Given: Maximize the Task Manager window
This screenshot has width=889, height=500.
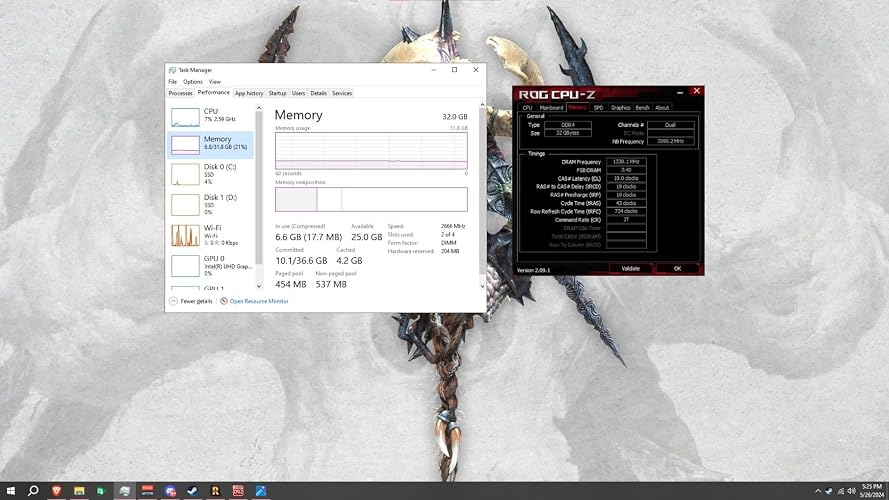Looking at the screenshot, I should [x=454, y=70].
